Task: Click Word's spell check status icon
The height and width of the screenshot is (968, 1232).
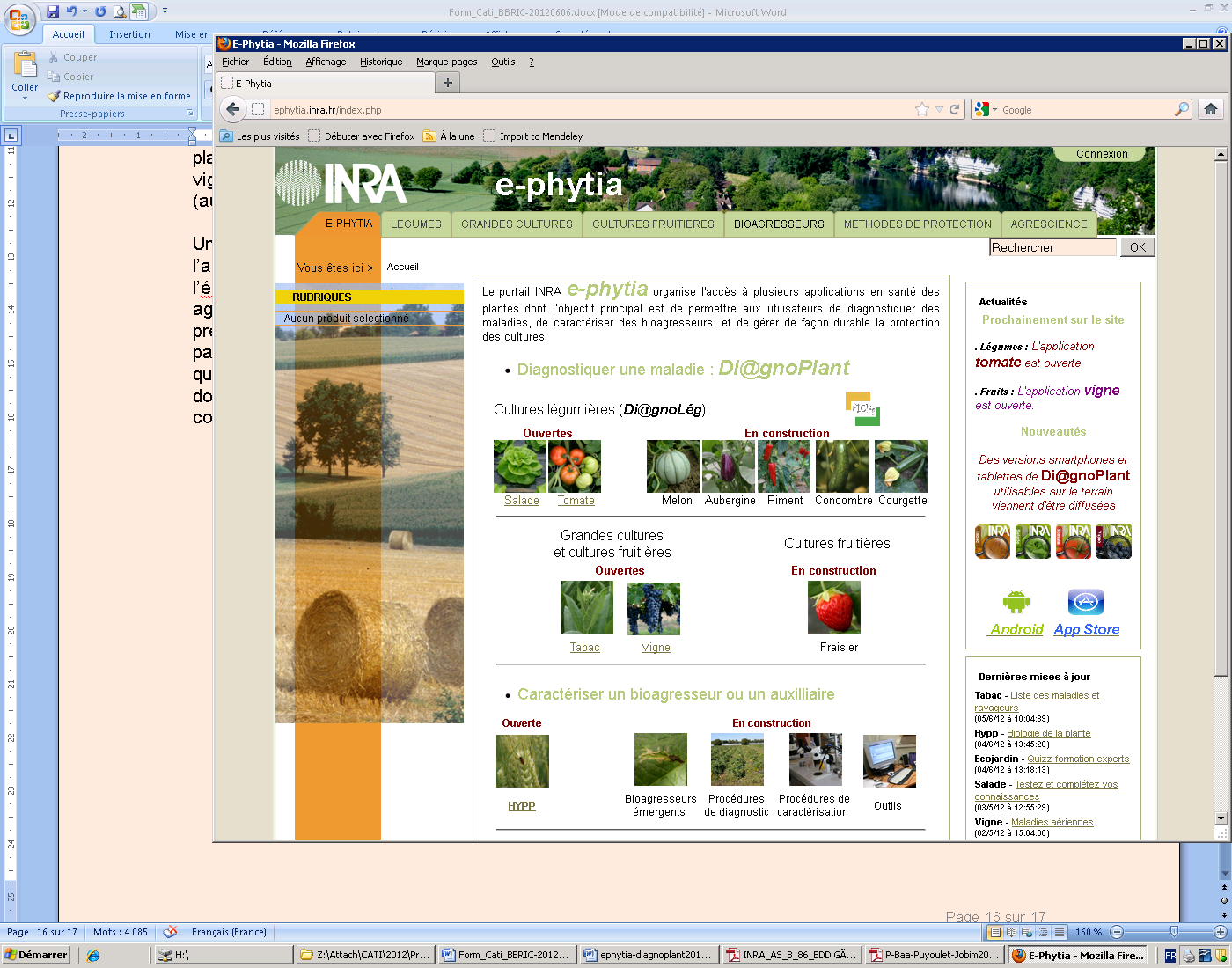Action: 171,932
